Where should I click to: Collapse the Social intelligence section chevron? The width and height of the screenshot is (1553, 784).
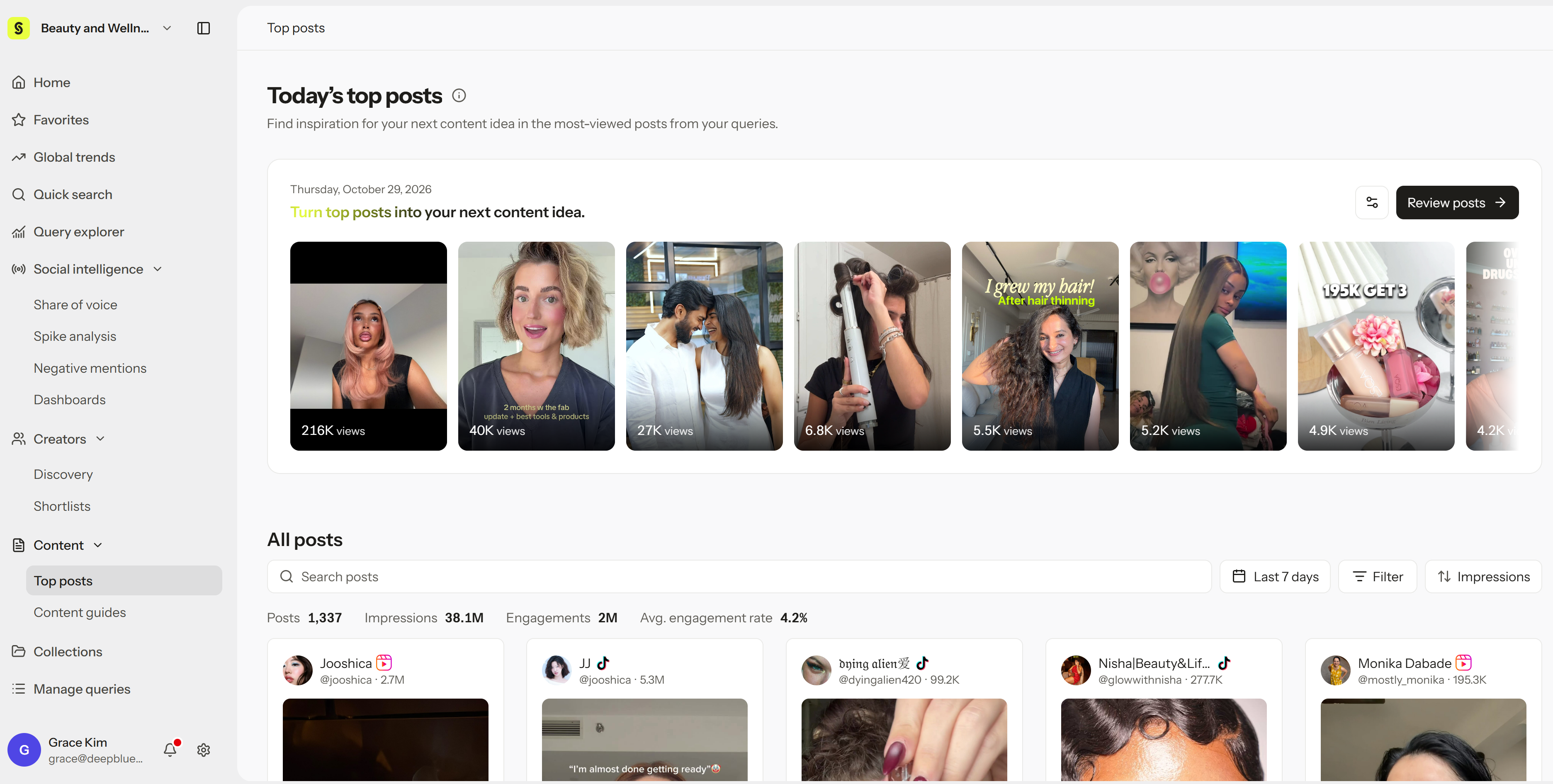[158, 269]
